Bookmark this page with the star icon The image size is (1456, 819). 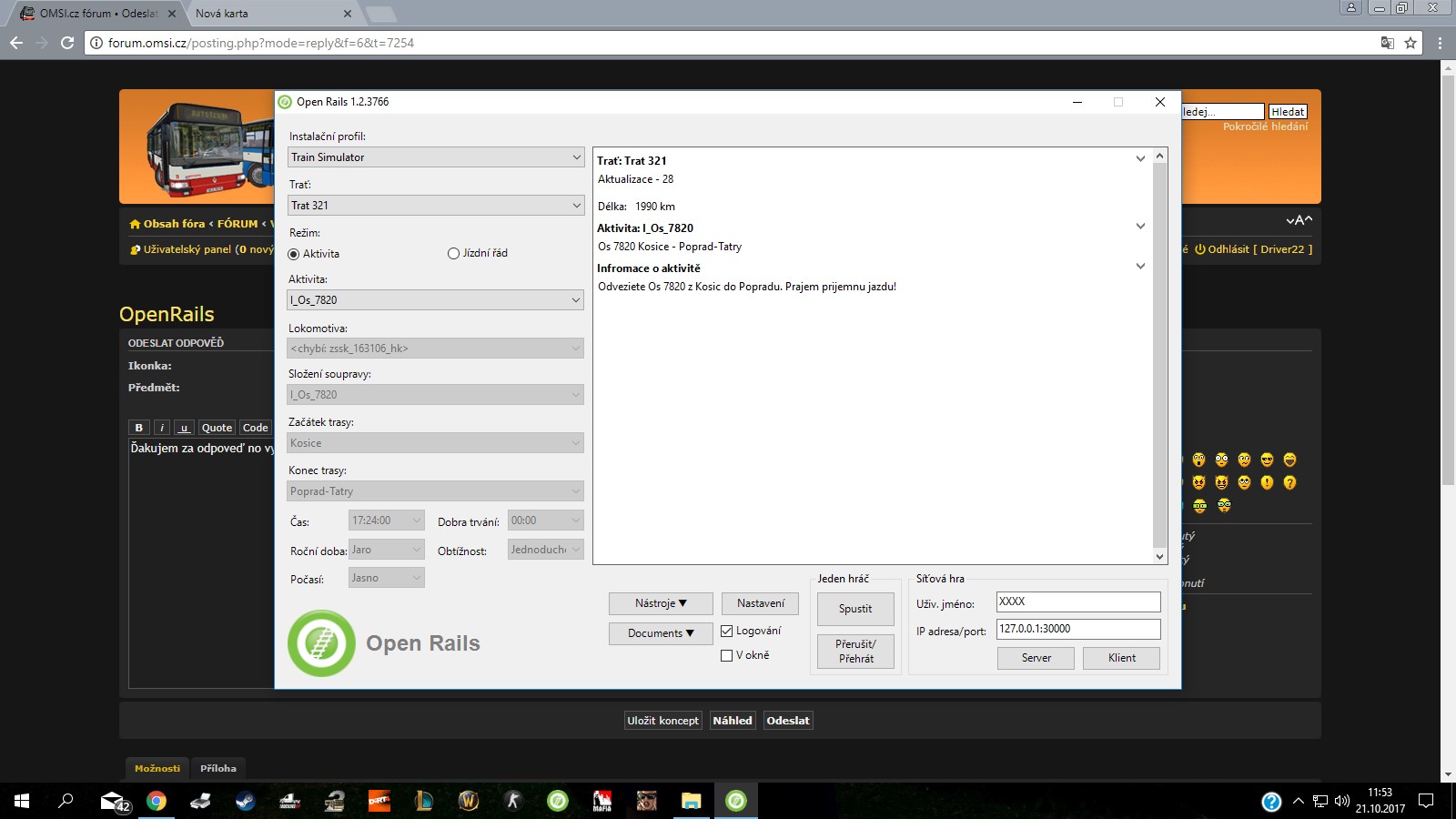1410,43
